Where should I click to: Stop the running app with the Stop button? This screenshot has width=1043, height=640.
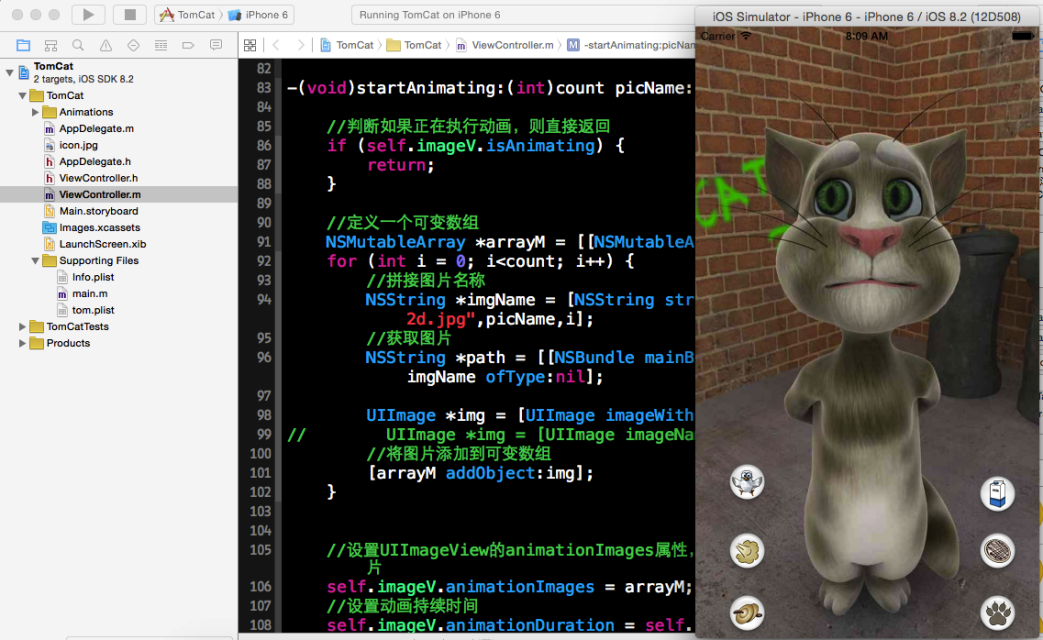[x=130, y=15]
